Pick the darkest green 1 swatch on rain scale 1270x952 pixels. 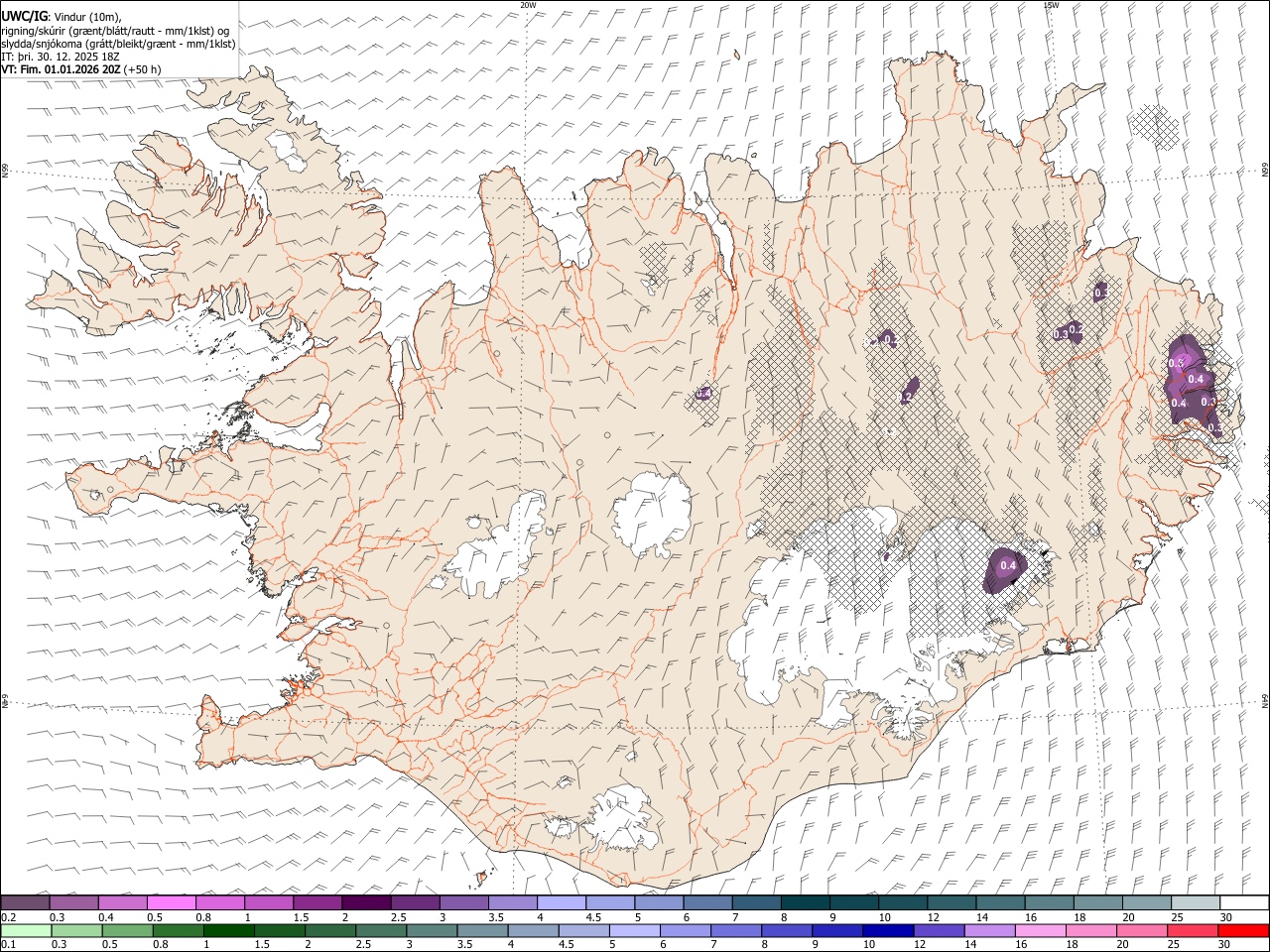tap(228, 931)
